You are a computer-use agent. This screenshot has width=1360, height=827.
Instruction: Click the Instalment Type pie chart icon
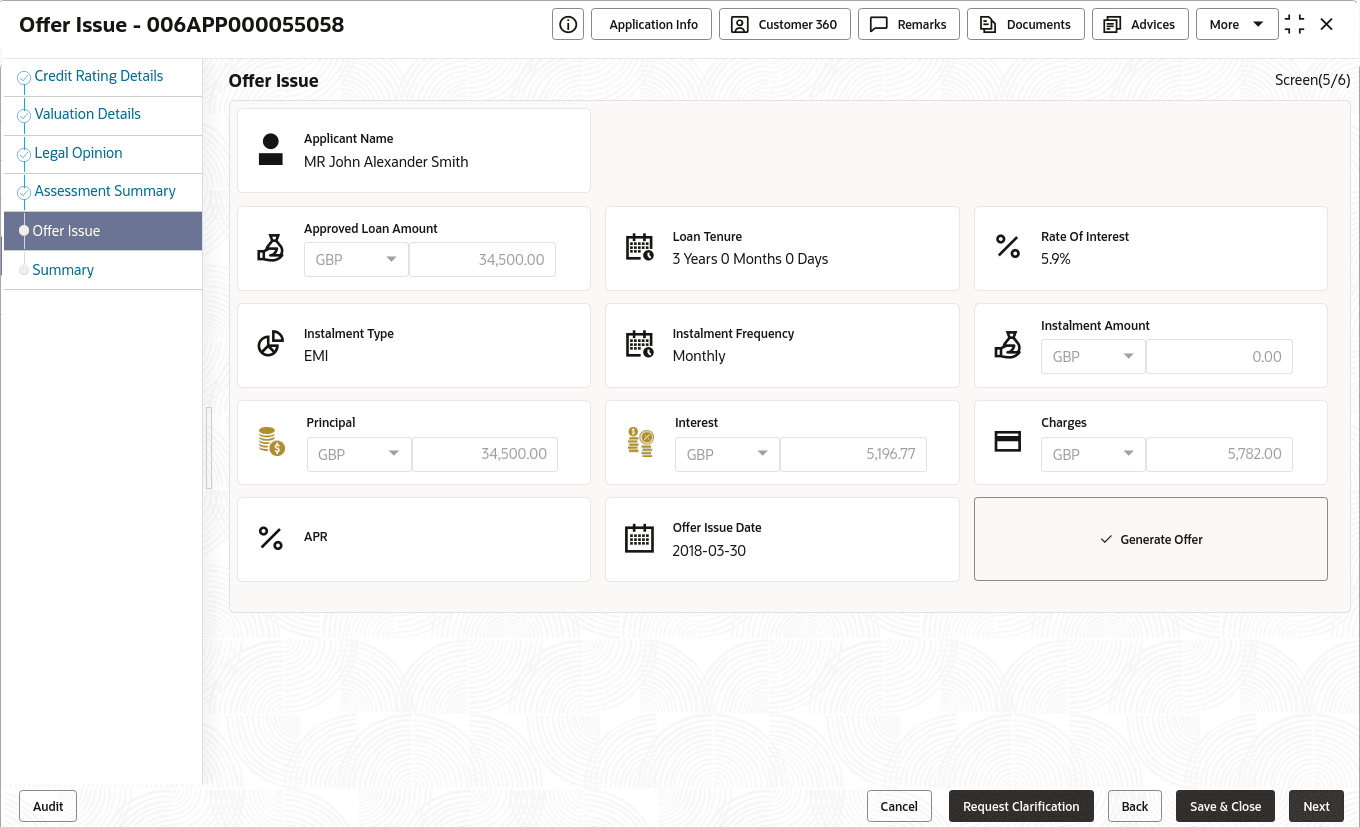click(271, 345)
